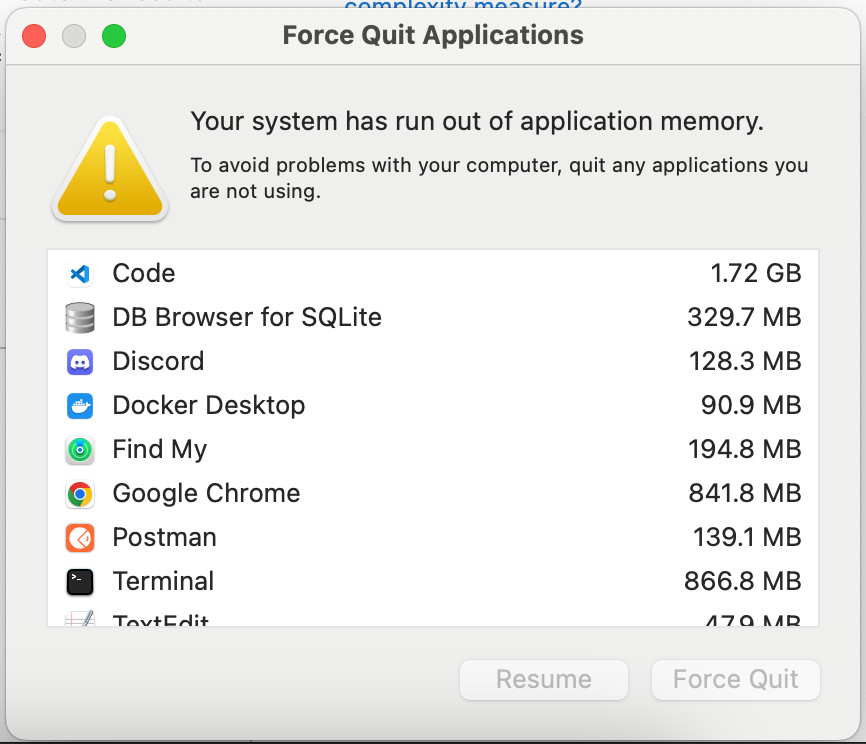Image resolution: width=866 pixels, height=744 pixels.
Task: Select the DB Browser for SQLite entry
Action: tap(247, 318)
